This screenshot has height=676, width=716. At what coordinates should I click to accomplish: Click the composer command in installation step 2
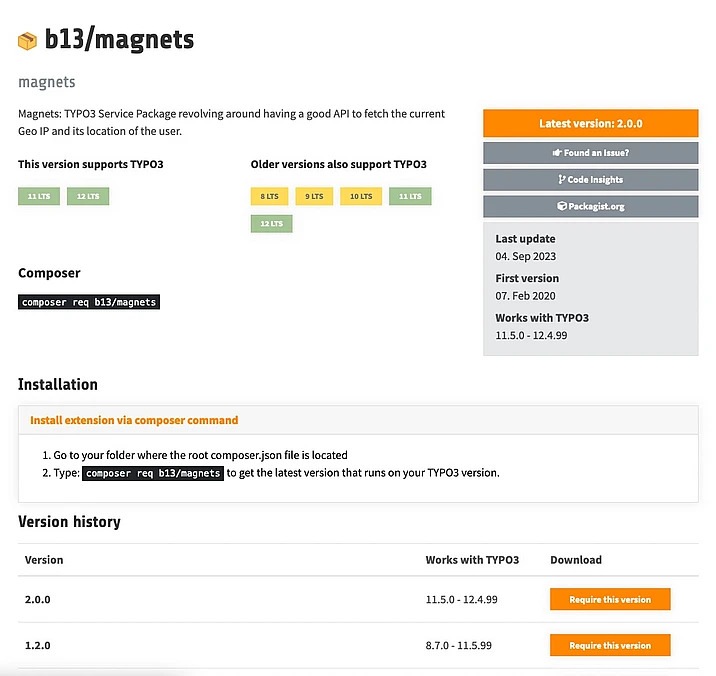point(153,473)
